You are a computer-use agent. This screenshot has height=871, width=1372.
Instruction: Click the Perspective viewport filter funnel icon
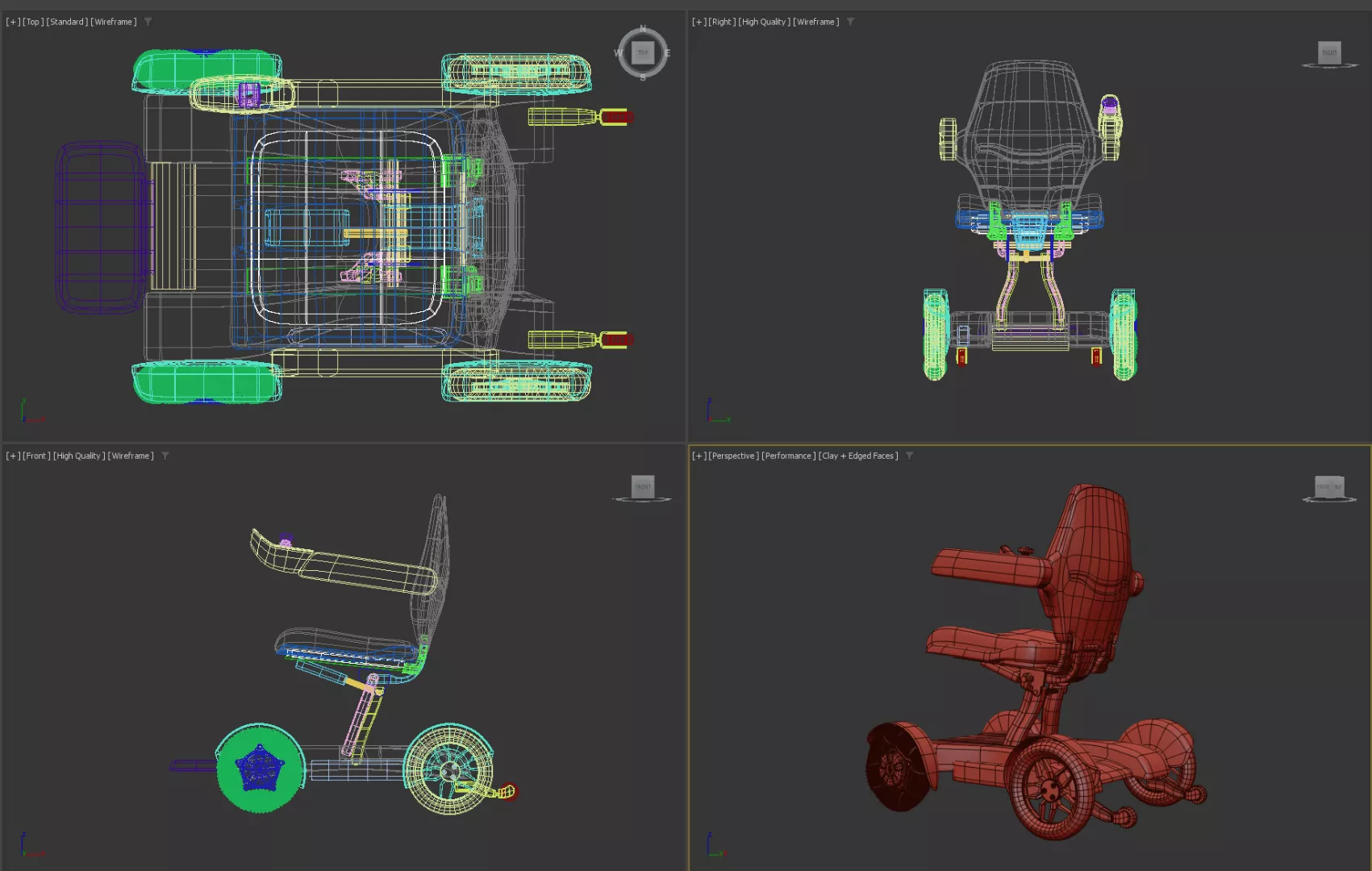909,456
